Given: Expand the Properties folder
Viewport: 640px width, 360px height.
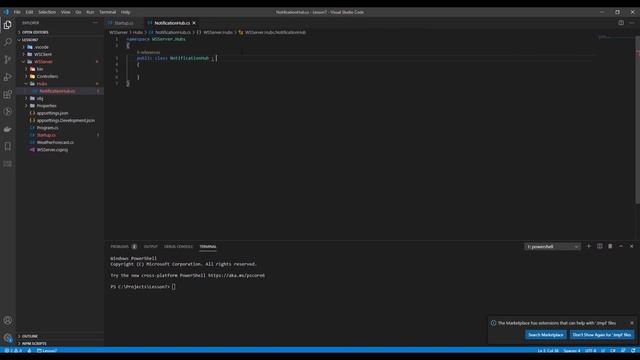Looking at the screenshot, I should 46,106.
